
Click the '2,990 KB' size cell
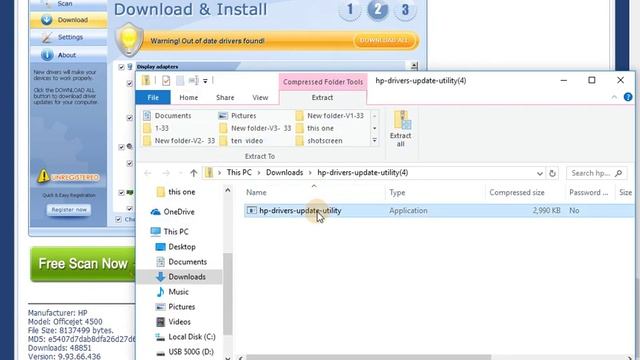pos(547,211)
